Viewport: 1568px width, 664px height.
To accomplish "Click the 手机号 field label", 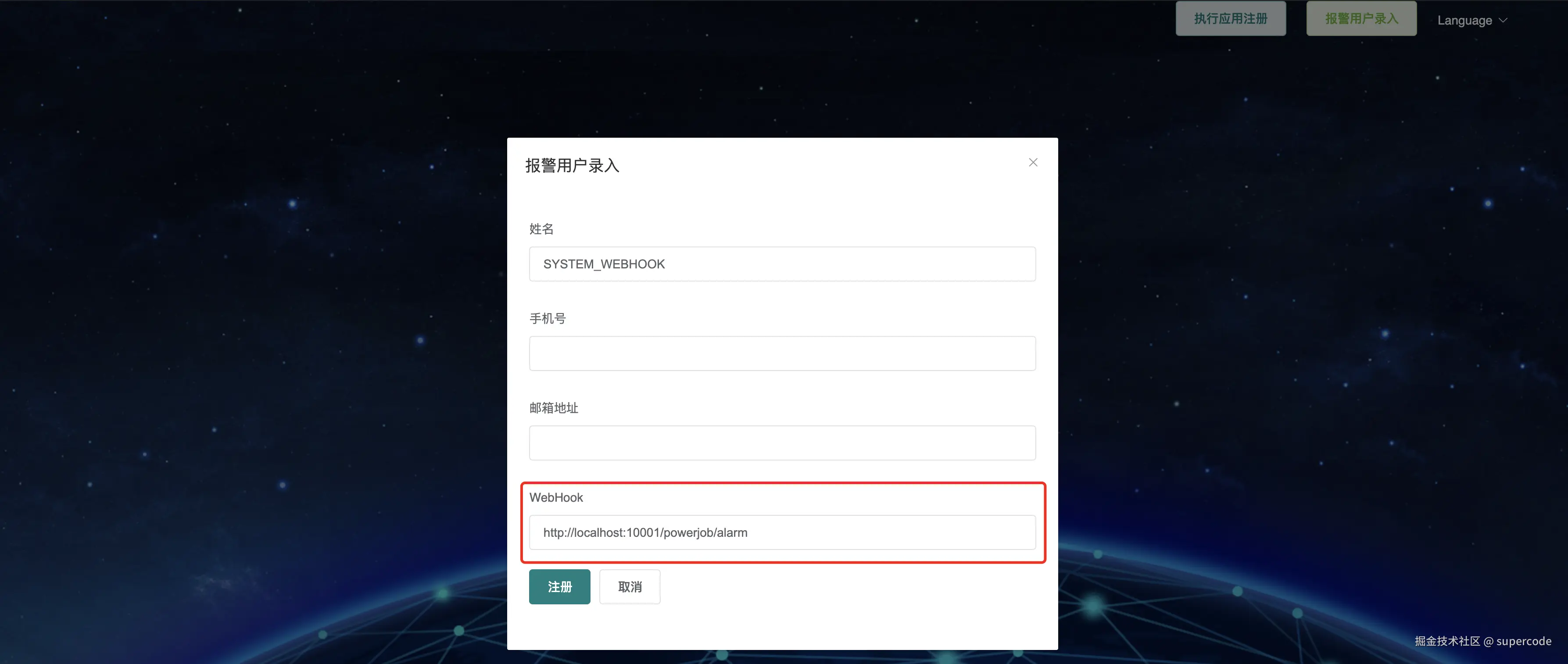I will point(547,318).
